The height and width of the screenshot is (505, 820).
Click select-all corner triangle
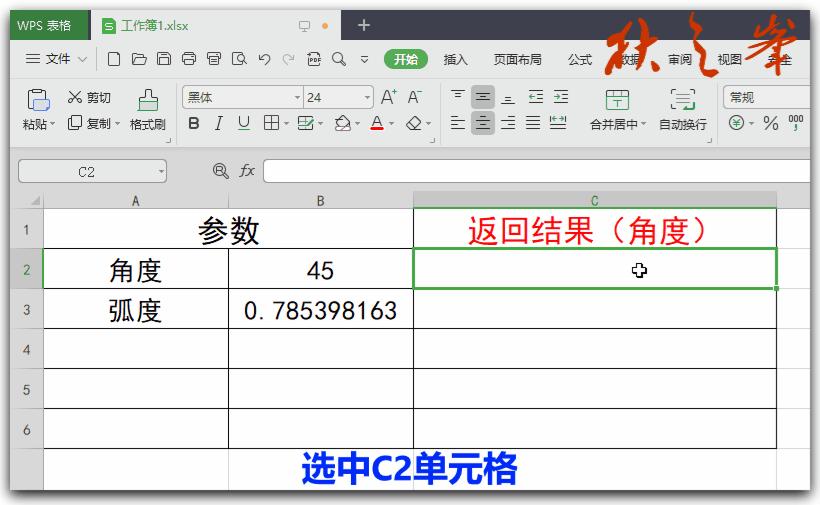35,201
